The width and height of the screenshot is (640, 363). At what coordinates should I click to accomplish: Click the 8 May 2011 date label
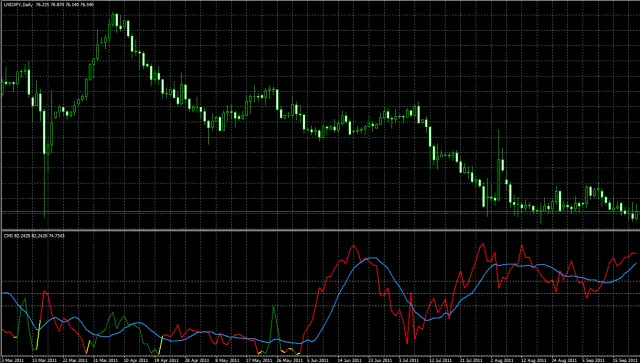click(x=227, y=360)
